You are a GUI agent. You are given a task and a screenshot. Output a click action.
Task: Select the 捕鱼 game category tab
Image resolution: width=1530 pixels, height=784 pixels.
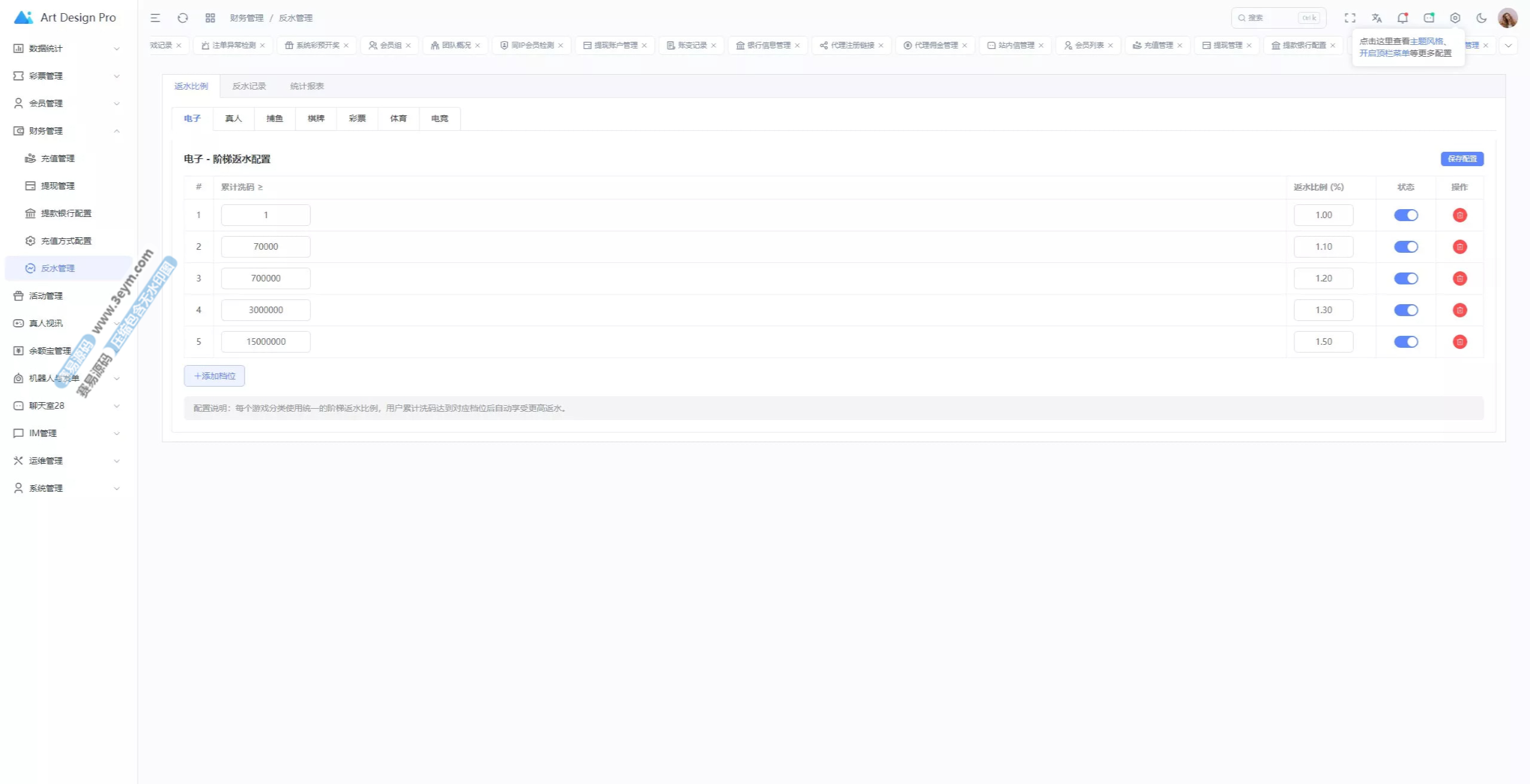(274, 118)
